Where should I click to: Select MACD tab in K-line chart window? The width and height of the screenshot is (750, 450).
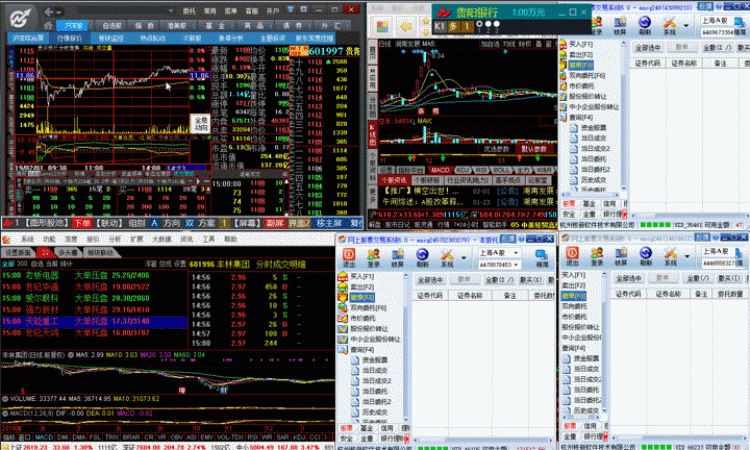point(440,170)
